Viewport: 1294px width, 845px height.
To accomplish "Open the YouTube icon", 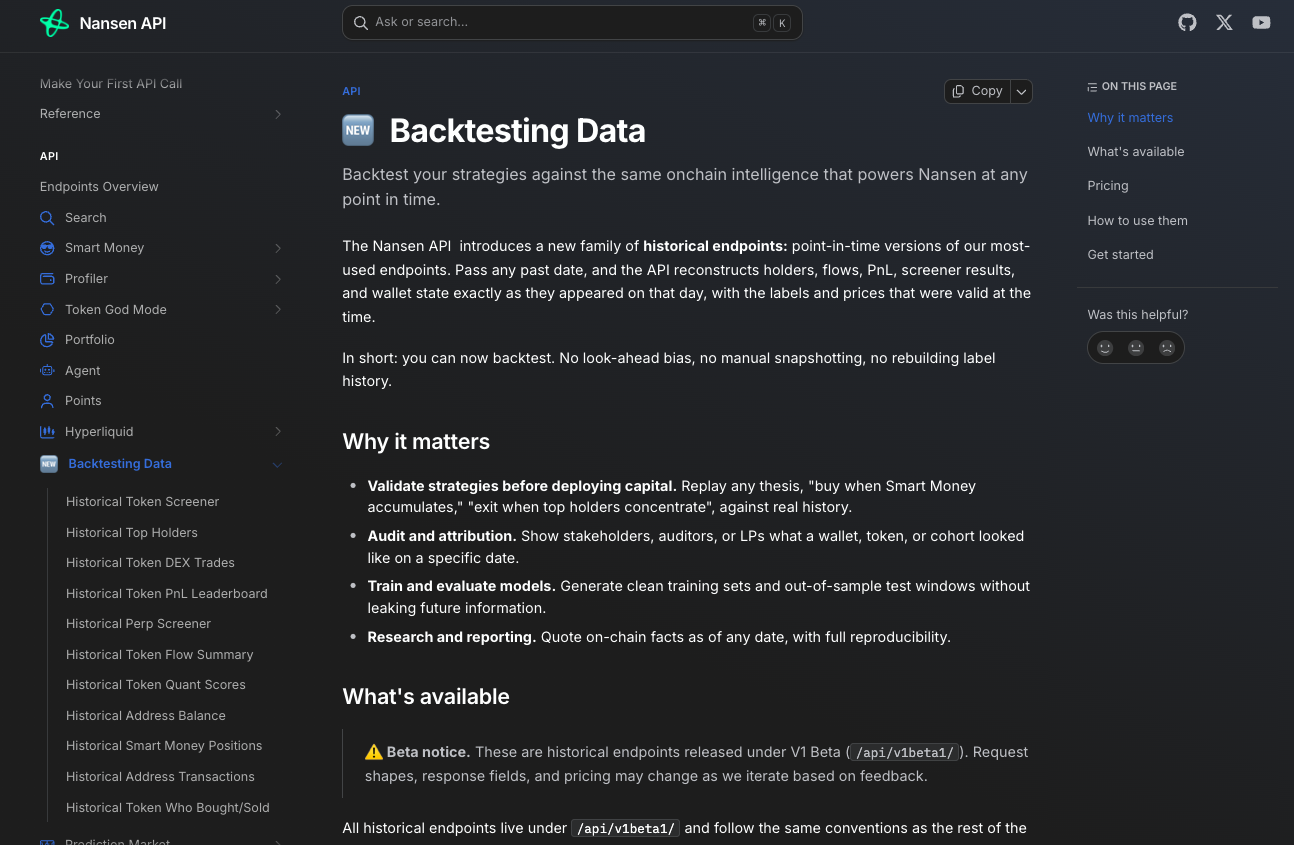I will pos(1261,22).
